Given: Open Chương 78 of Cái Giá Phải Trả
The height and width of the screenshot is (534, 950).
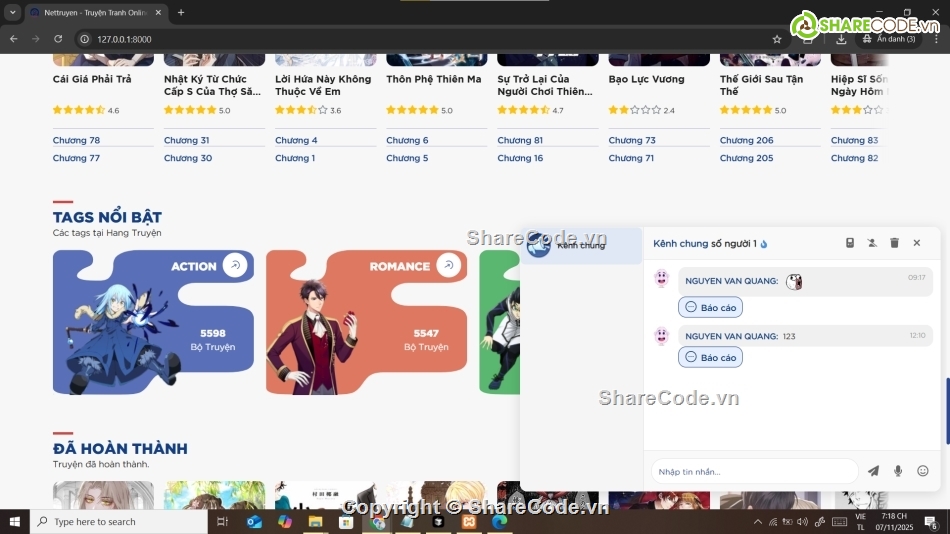Looking at the screenshot, I should [x=76, y=141].
